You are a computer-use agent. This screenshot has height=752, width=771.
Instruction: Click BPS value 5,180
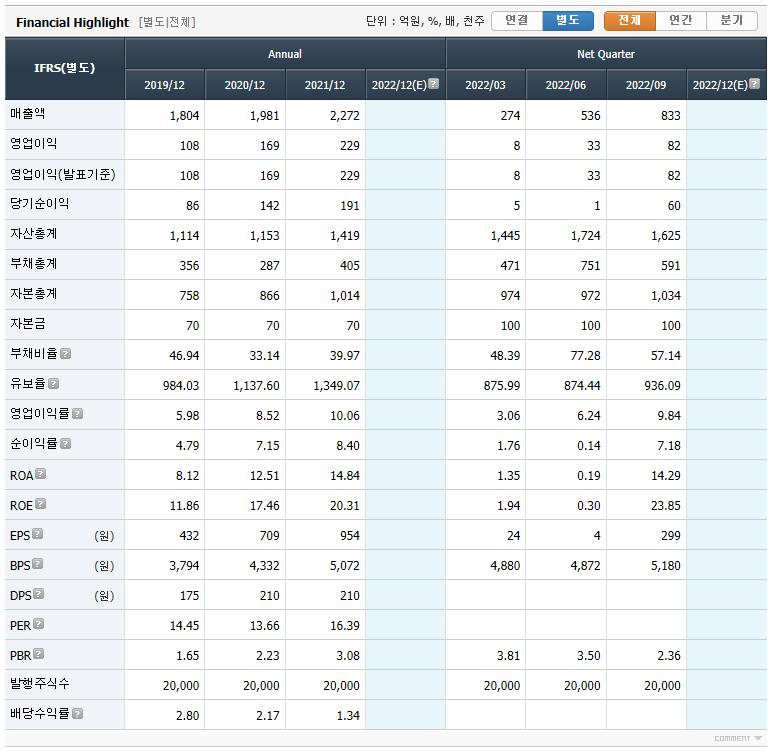click(666, 566)
